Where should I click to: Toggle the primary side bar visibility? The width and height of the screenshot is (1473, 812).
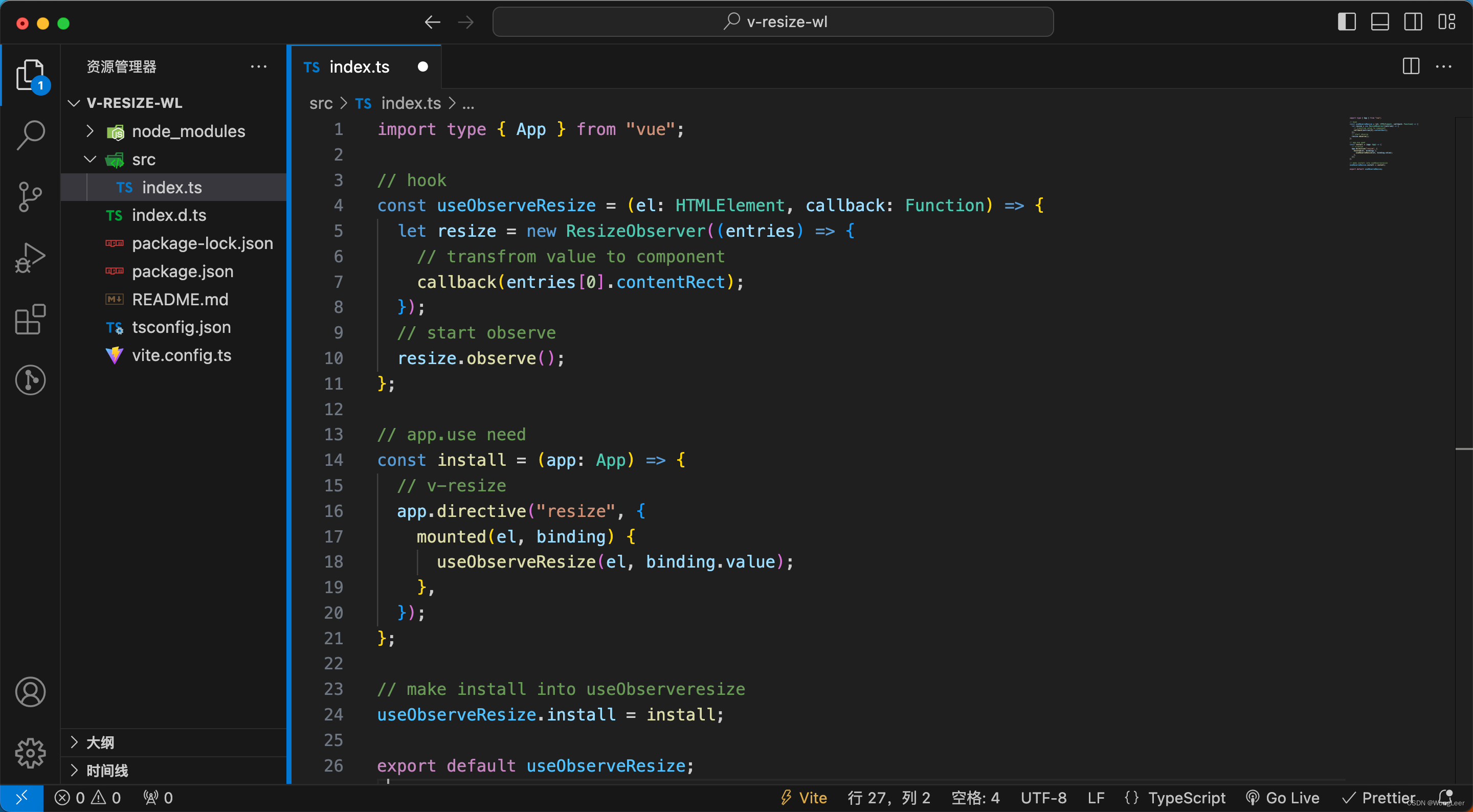click(1346, 22)
